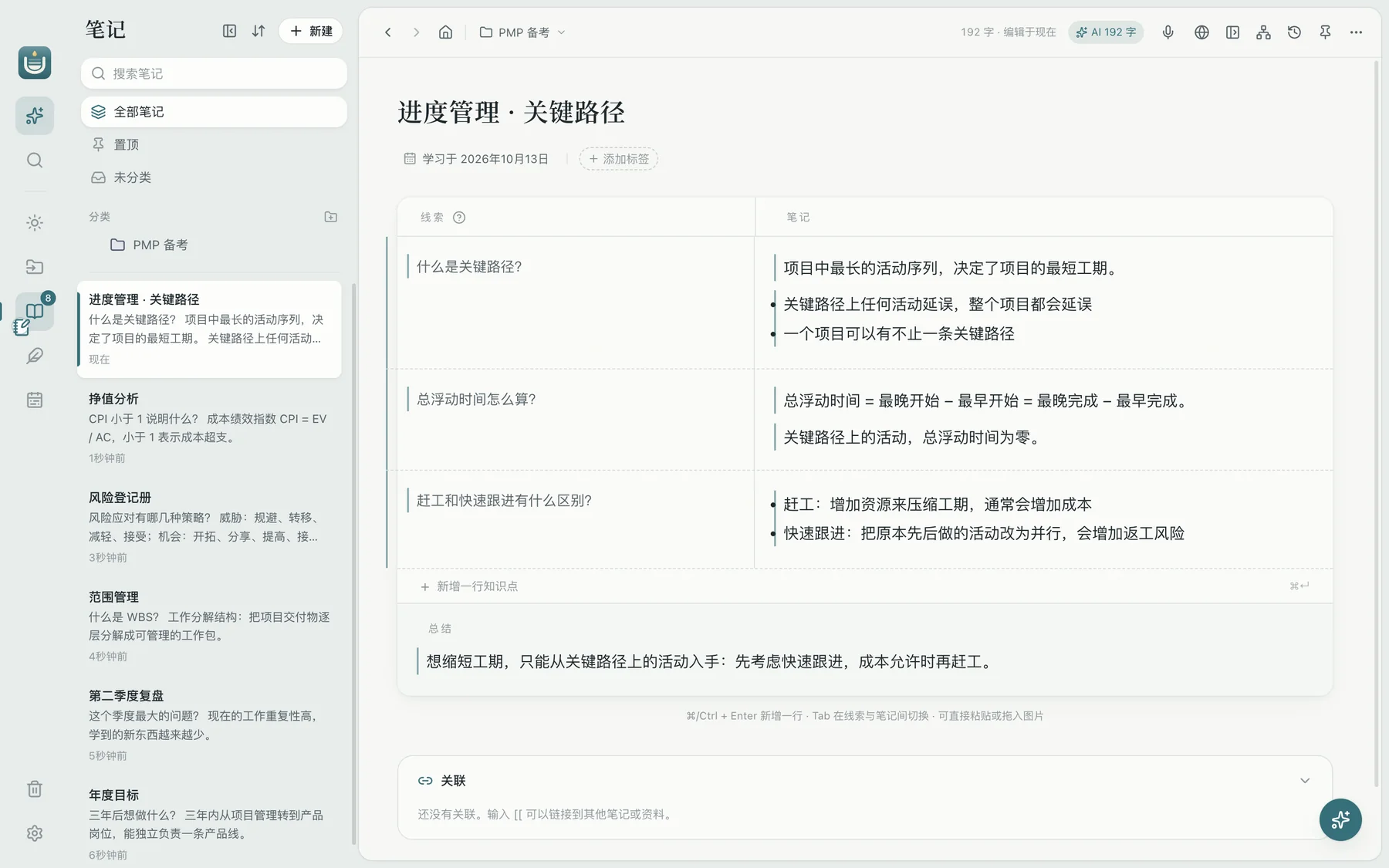Open the PMP 备考 folder dropdown in breadcrumb
The width and height of the screenshot is (1389, 868).
pyautogui.click(x=522, y=32)
